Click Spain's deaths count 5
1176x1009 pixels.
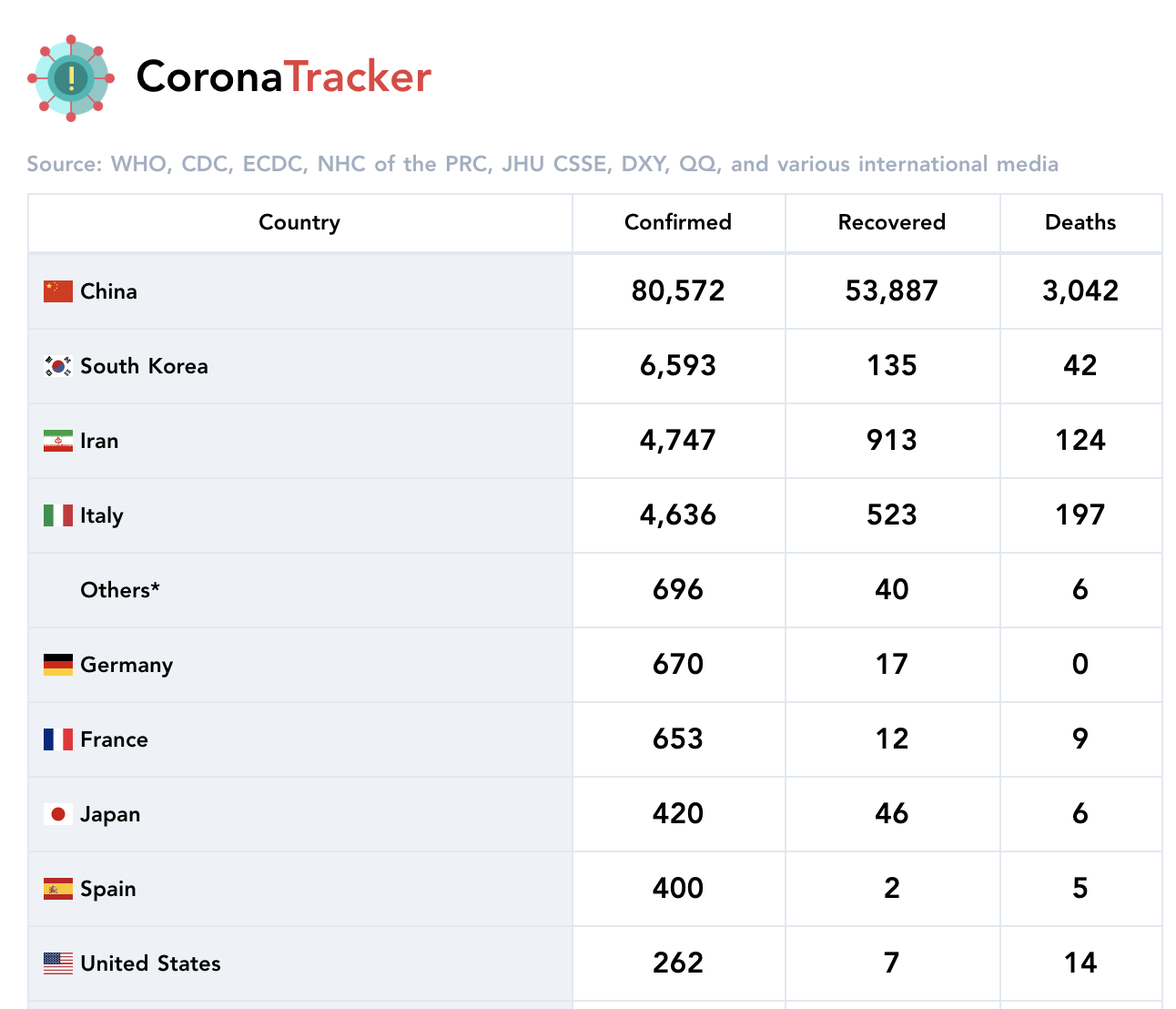(x=1080, y=889)
